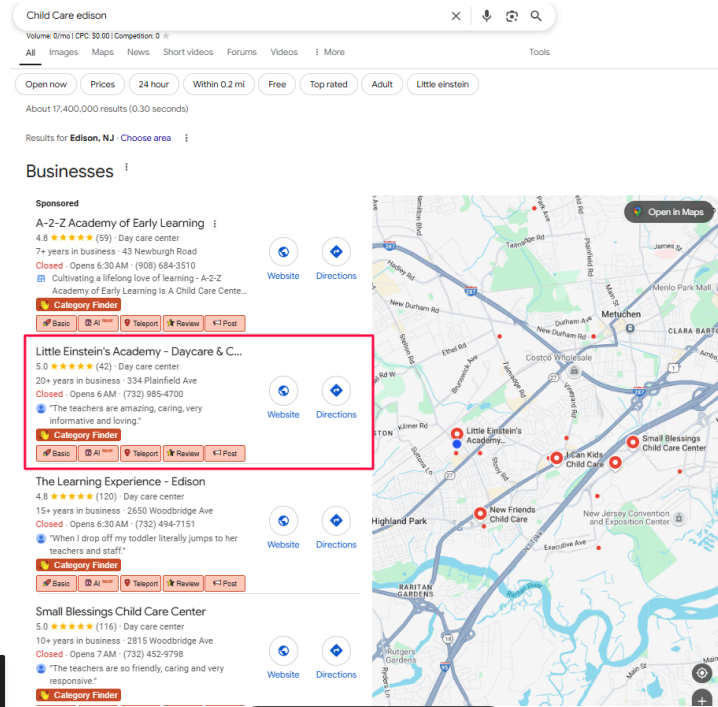Select the Forums tab

pyautogui.click(x=242, y=52)
